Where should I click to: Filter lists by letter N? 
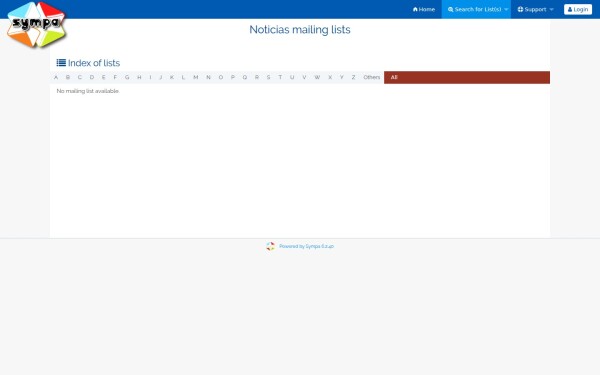208,77
